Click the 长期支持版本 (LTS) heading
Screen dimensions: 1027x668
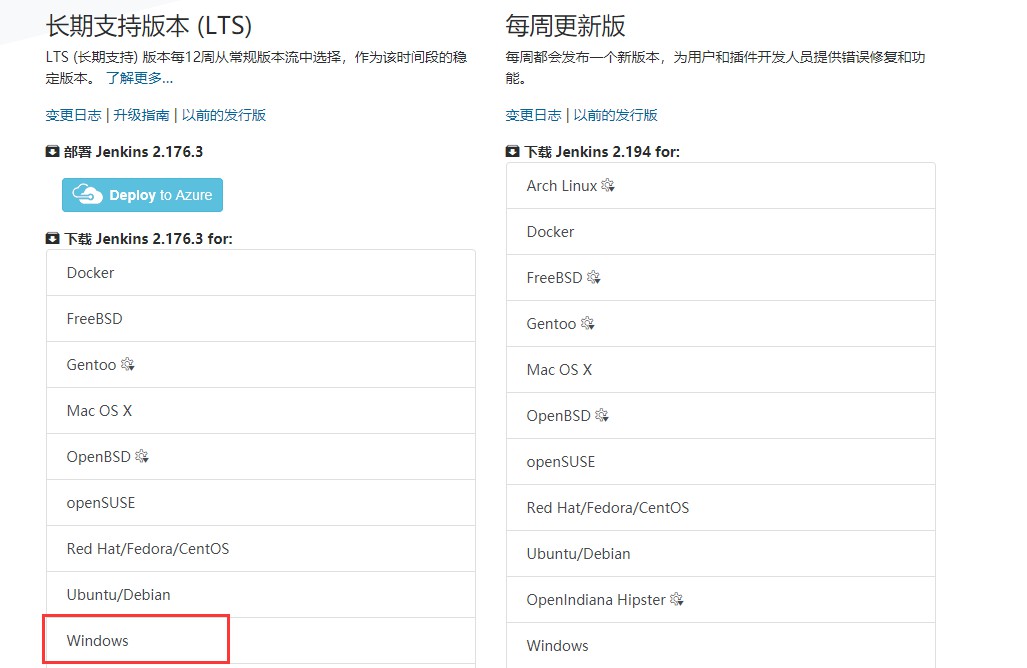pyautogui.click(x=149, y=26)
